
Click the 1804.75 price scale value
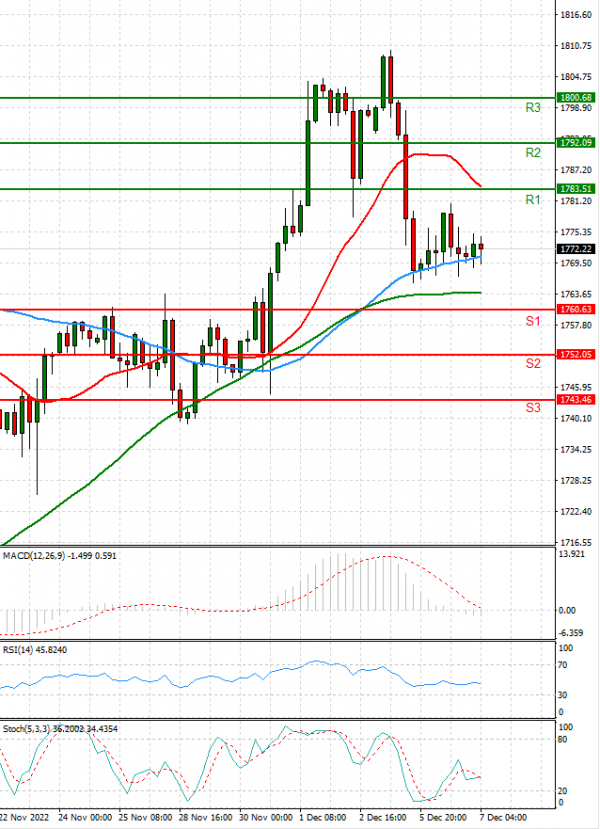[576, 77]
